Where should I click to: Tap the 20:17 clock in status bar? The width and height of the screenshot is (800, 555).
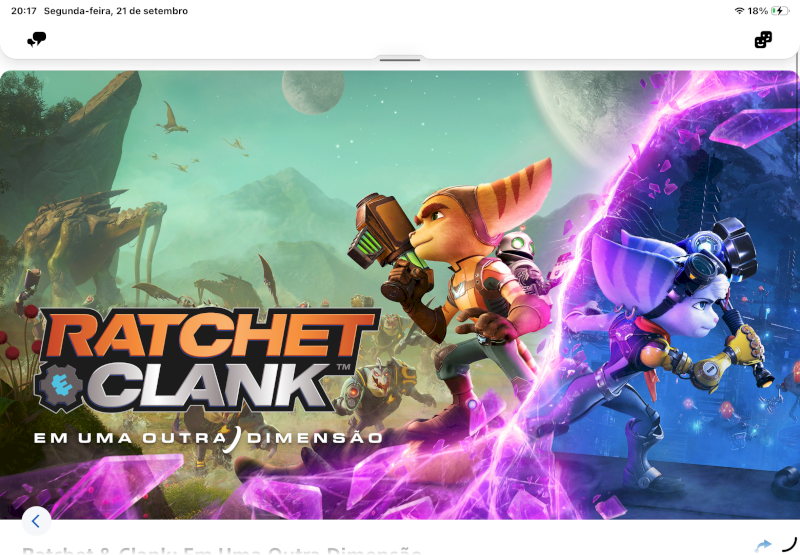(x=23, y=11)
